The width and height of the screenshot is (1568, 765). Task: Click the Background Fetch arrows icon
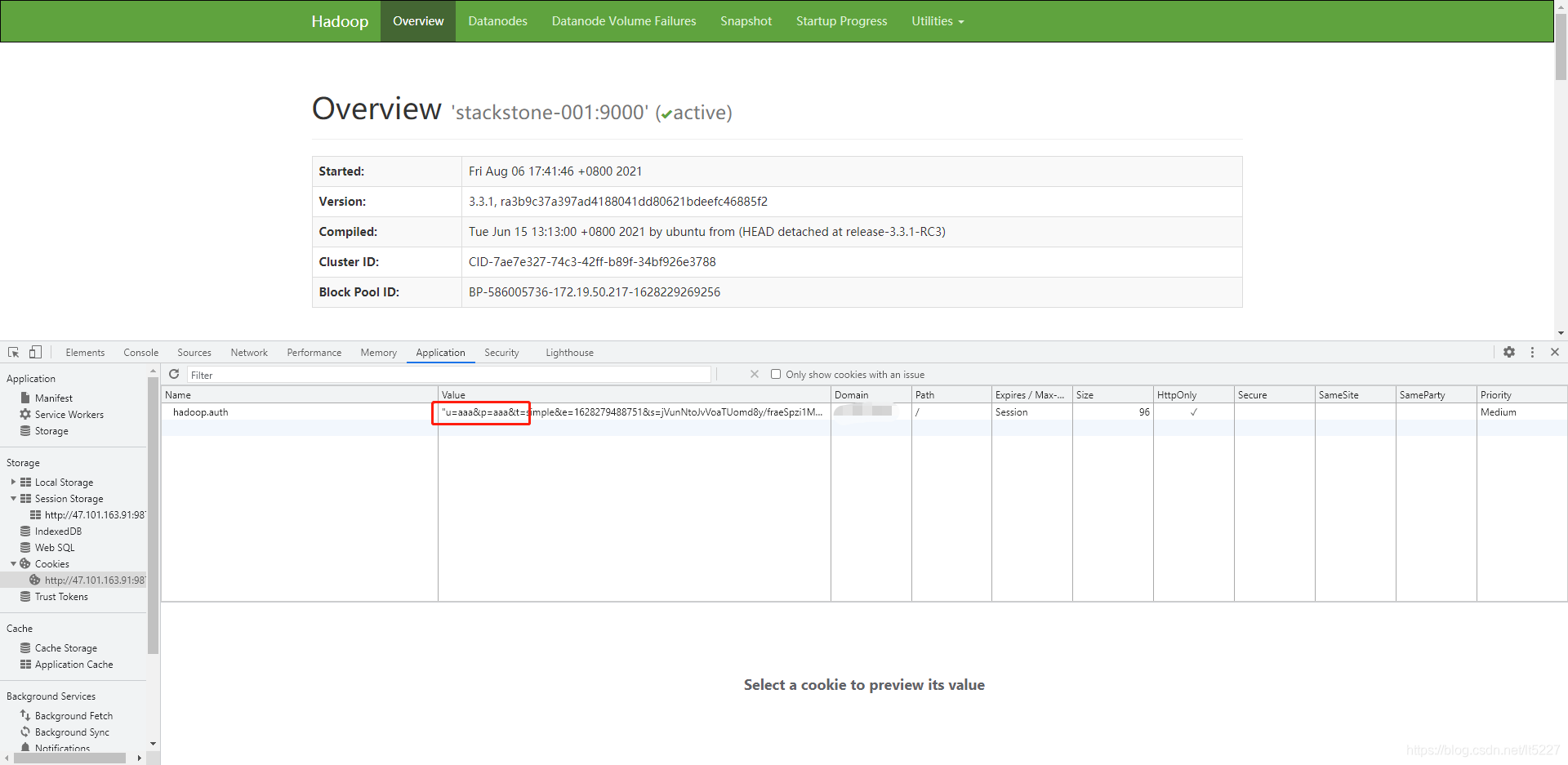point(25,715)
